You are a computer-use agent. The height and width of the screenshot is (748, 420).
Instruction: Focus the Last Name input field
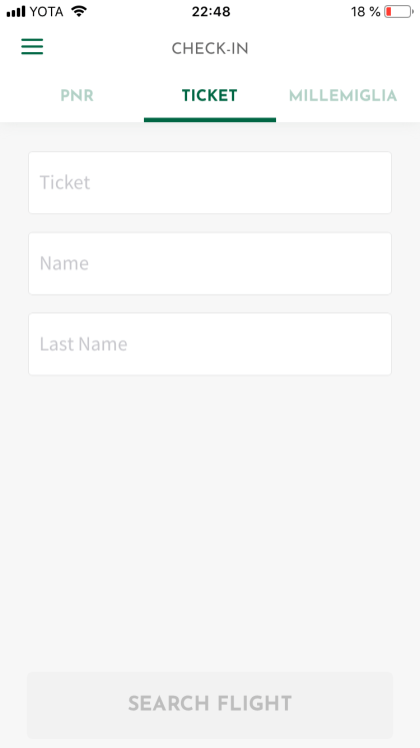[210, 344]
